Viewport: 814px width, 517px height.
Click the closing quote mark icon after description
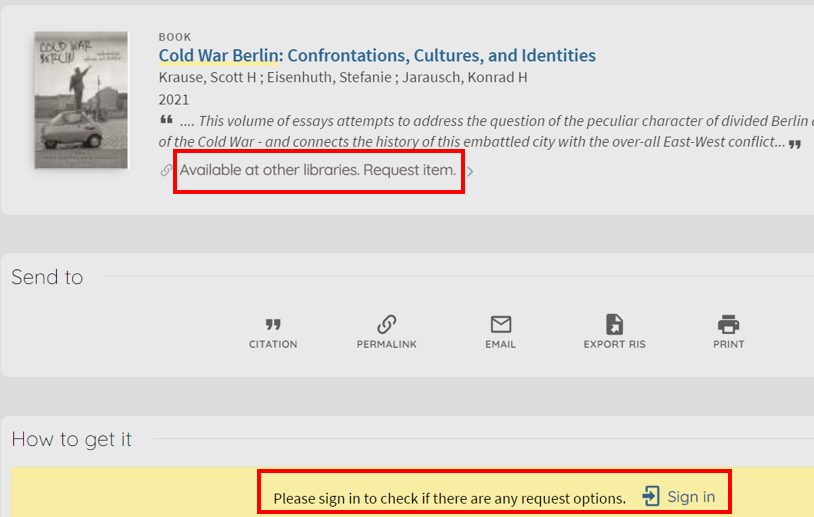[x=795, y=144]
